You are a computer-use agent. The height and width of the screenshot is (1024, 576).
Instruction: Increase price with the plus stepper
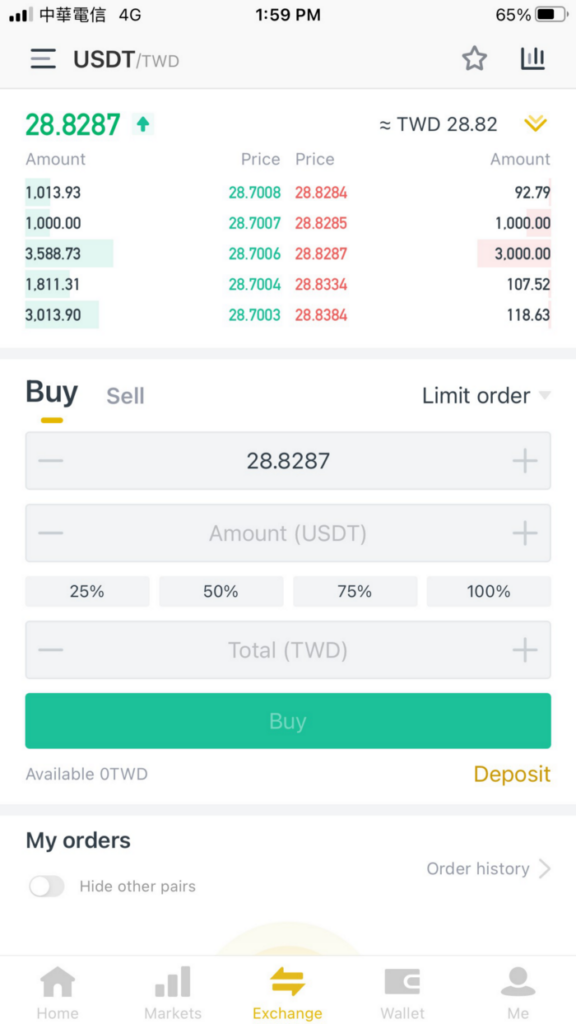coord(524,462)
